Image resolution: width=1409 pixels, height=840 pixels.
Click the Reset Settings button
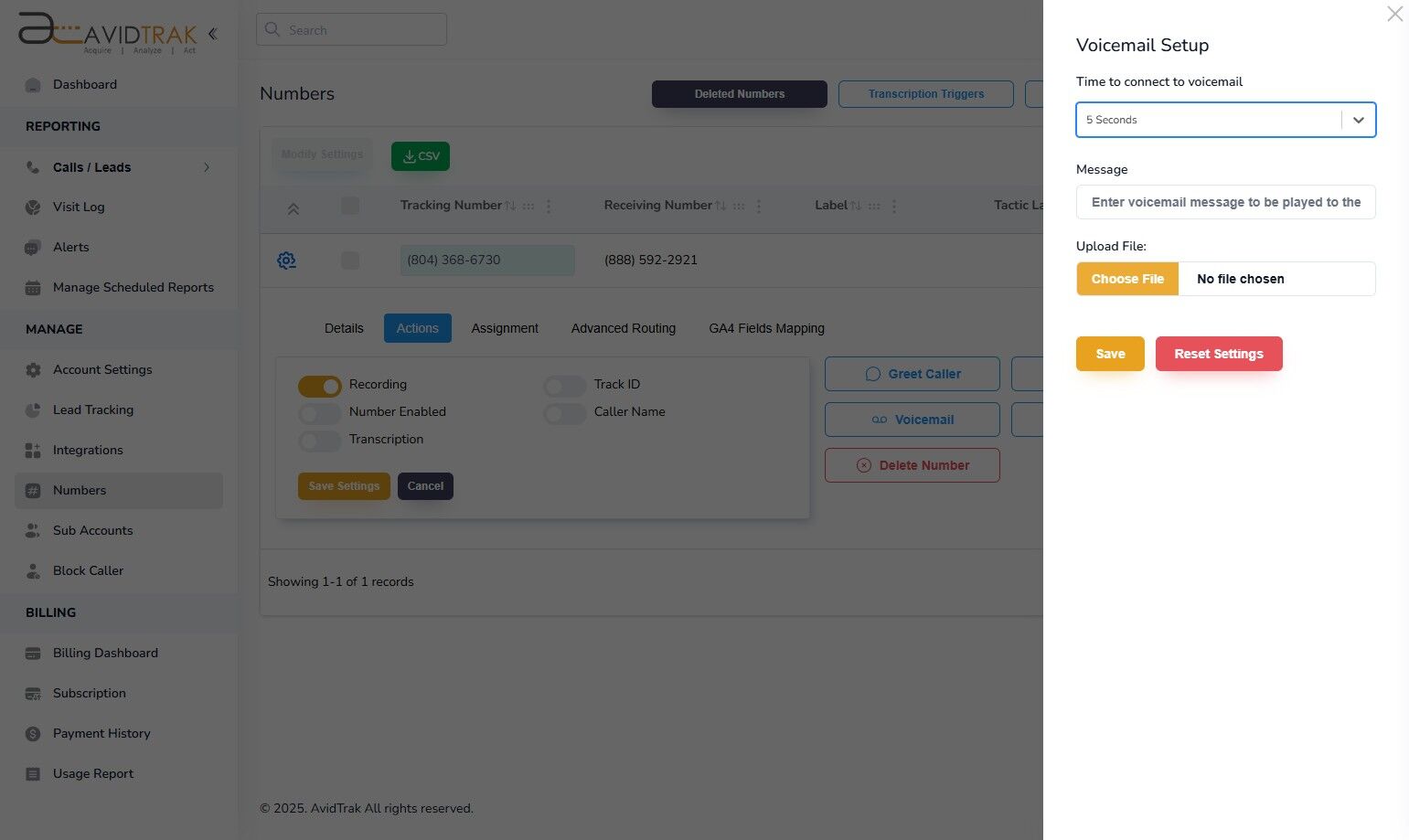point(1219,354)
